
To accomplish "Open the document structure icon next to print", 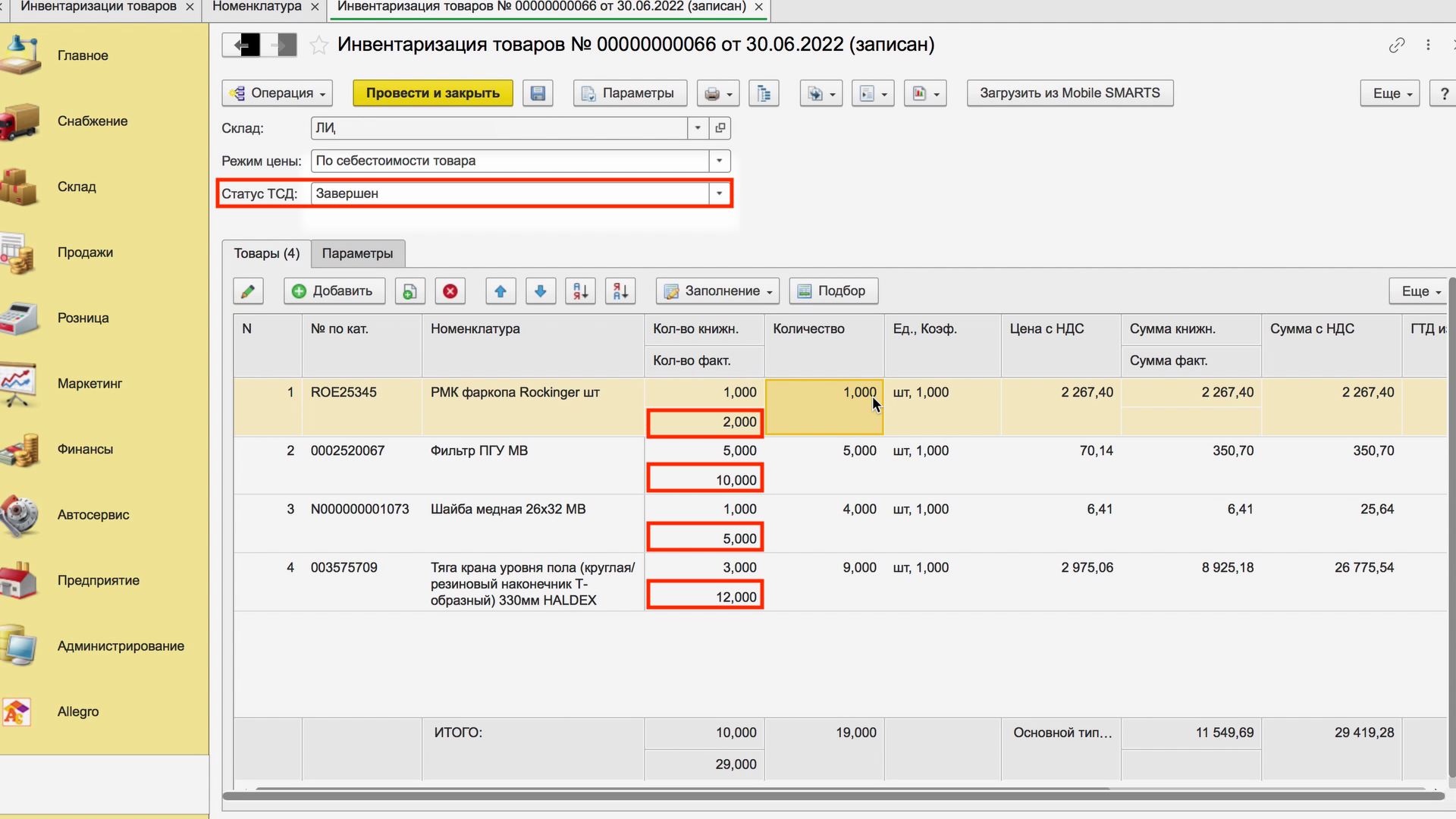I will 764,93.
